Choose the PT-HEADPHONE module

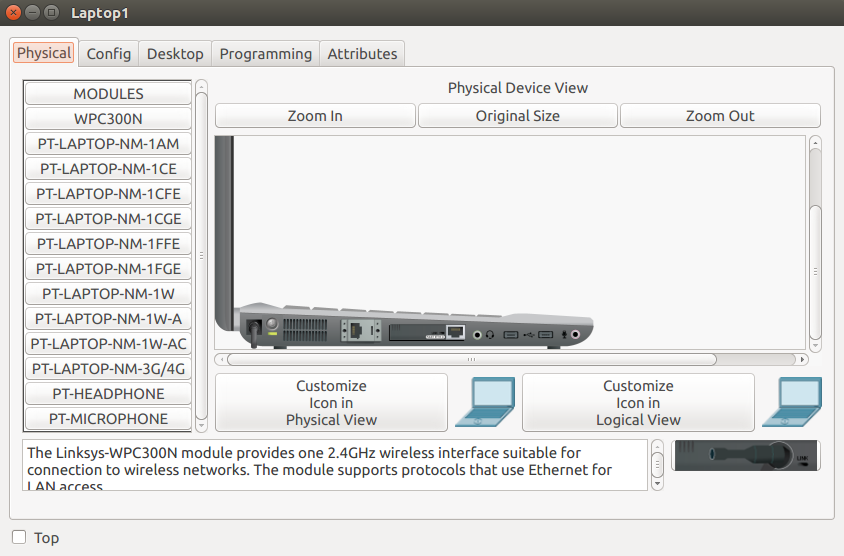click(x=108, y=394)
